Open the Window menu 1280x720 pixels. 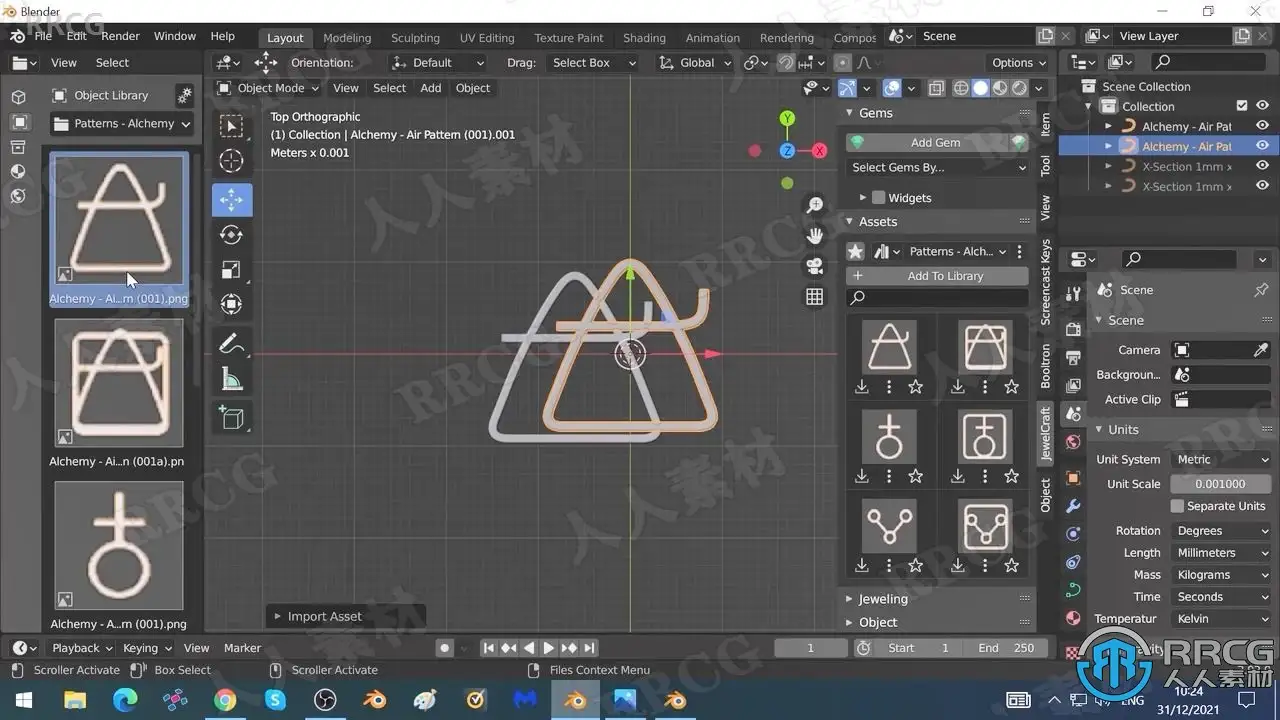pos(175,36)
